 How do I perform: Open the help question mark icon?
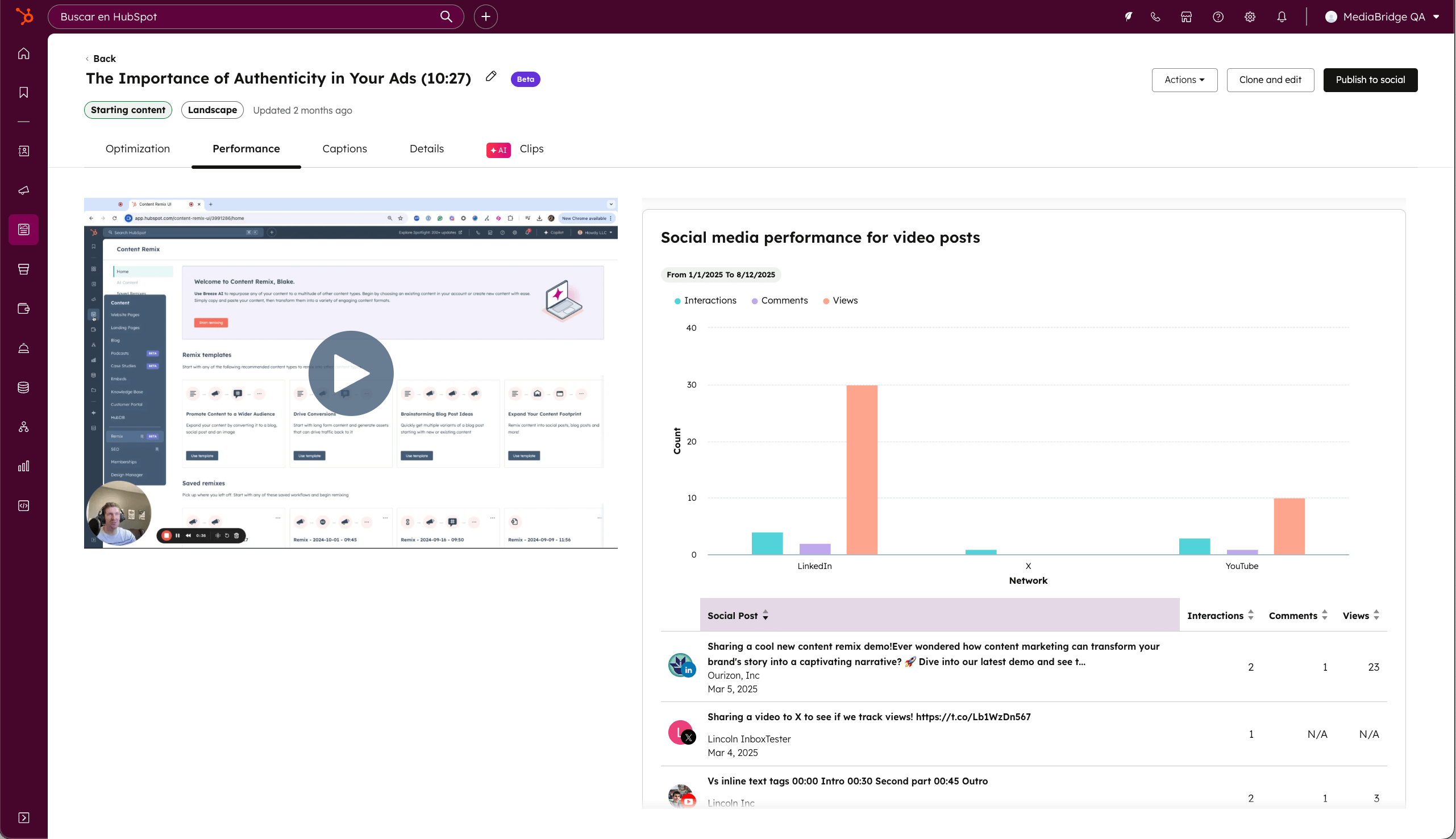pyautogui.click(x=1218, y=16)
